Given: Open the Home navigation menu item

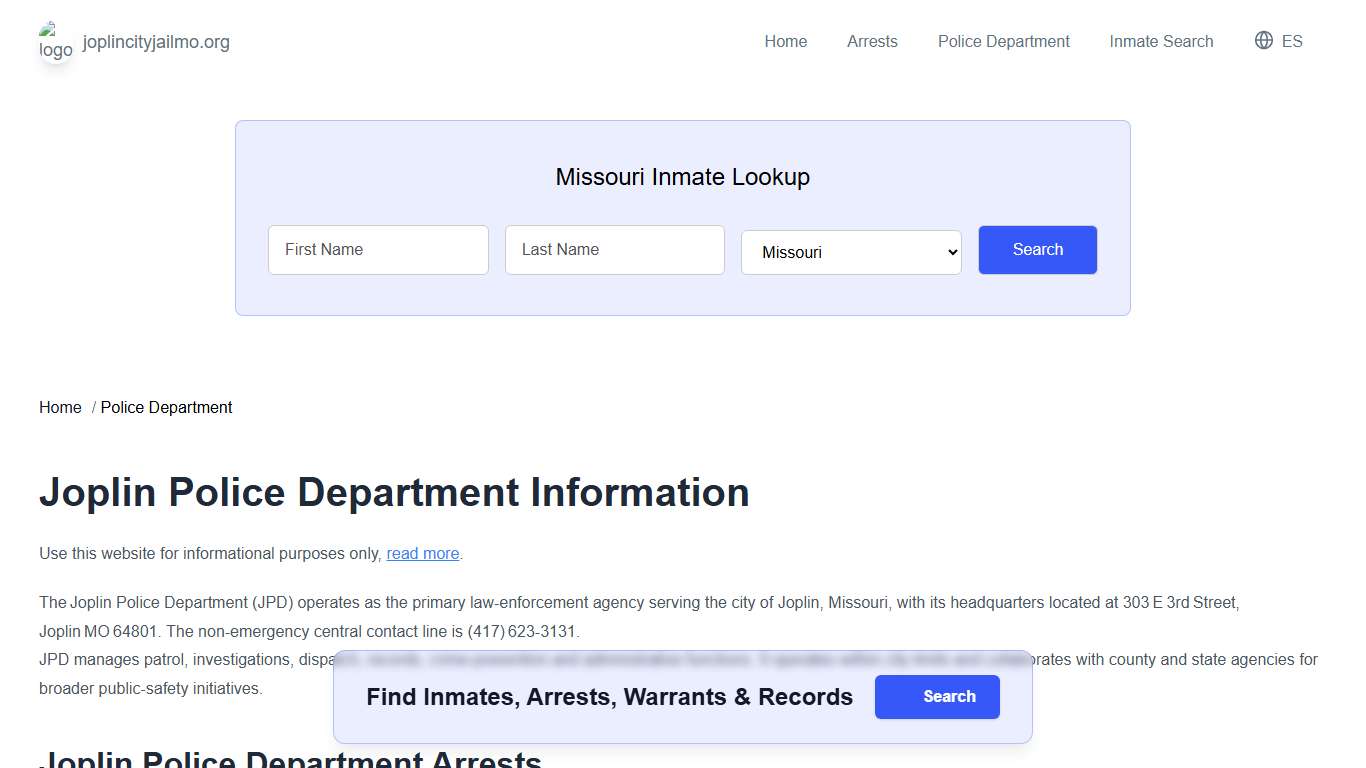Looking at the screenshot, I should 785,41.
